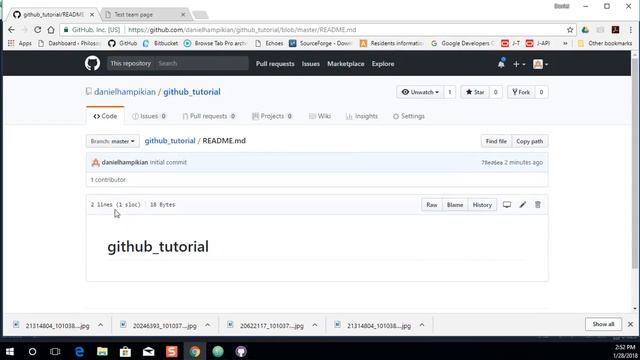Open Explore in the top navigation
The width and height of the screenshot is (640, 360).
[x=383, y=64]
